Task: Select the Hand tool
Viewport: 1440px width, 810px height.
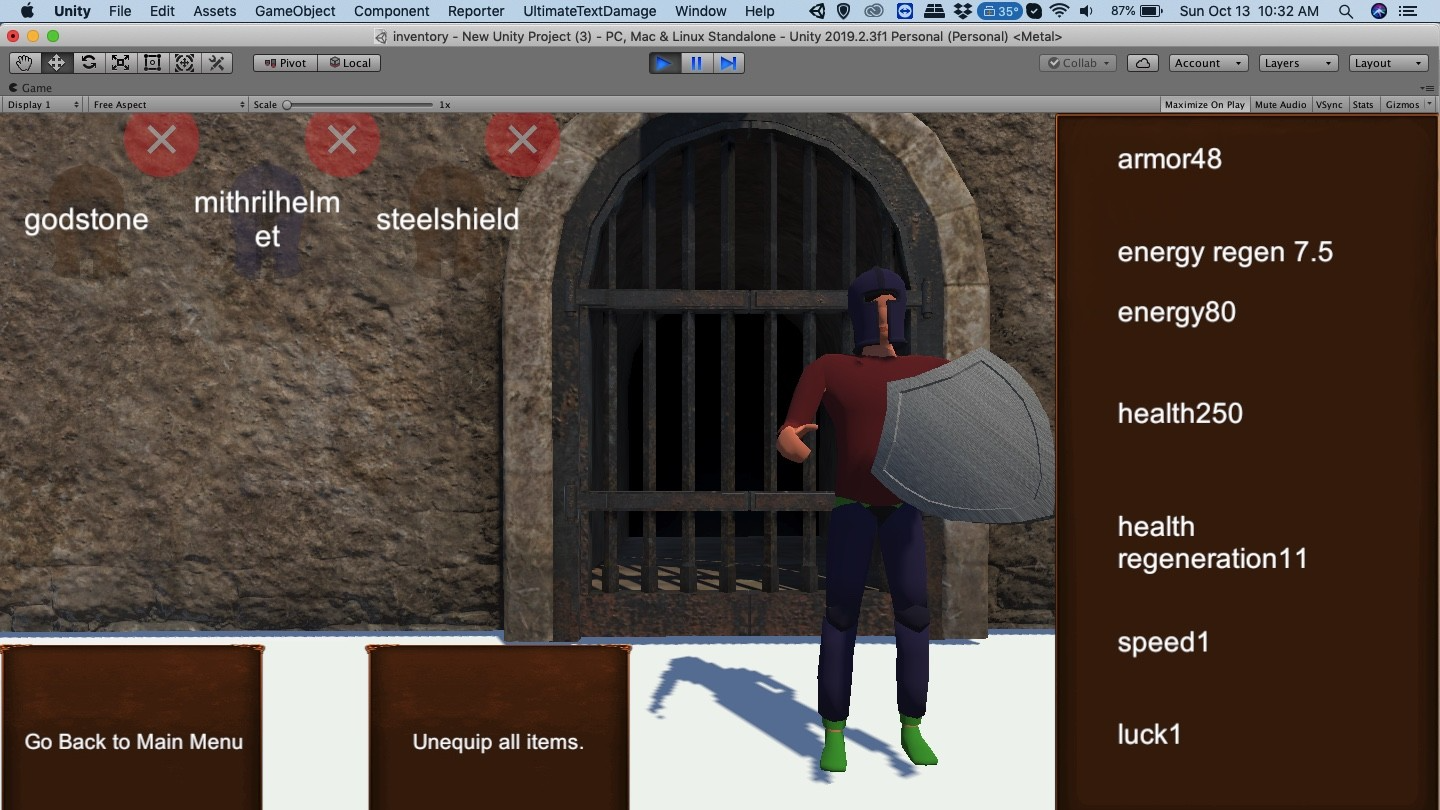Action: [x=24, y=63]
